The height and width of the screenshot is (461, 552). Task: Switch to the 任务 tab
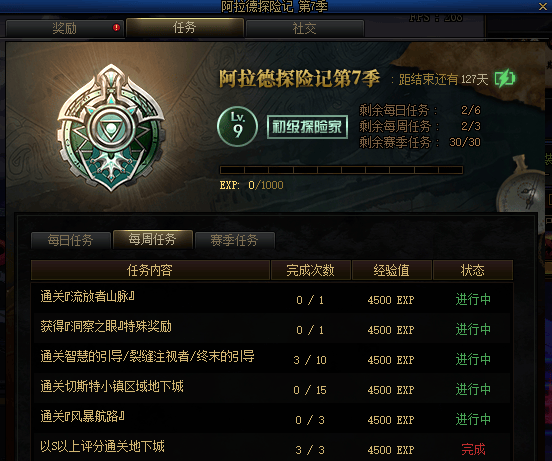pyautogui.click(x=185, y=27)
